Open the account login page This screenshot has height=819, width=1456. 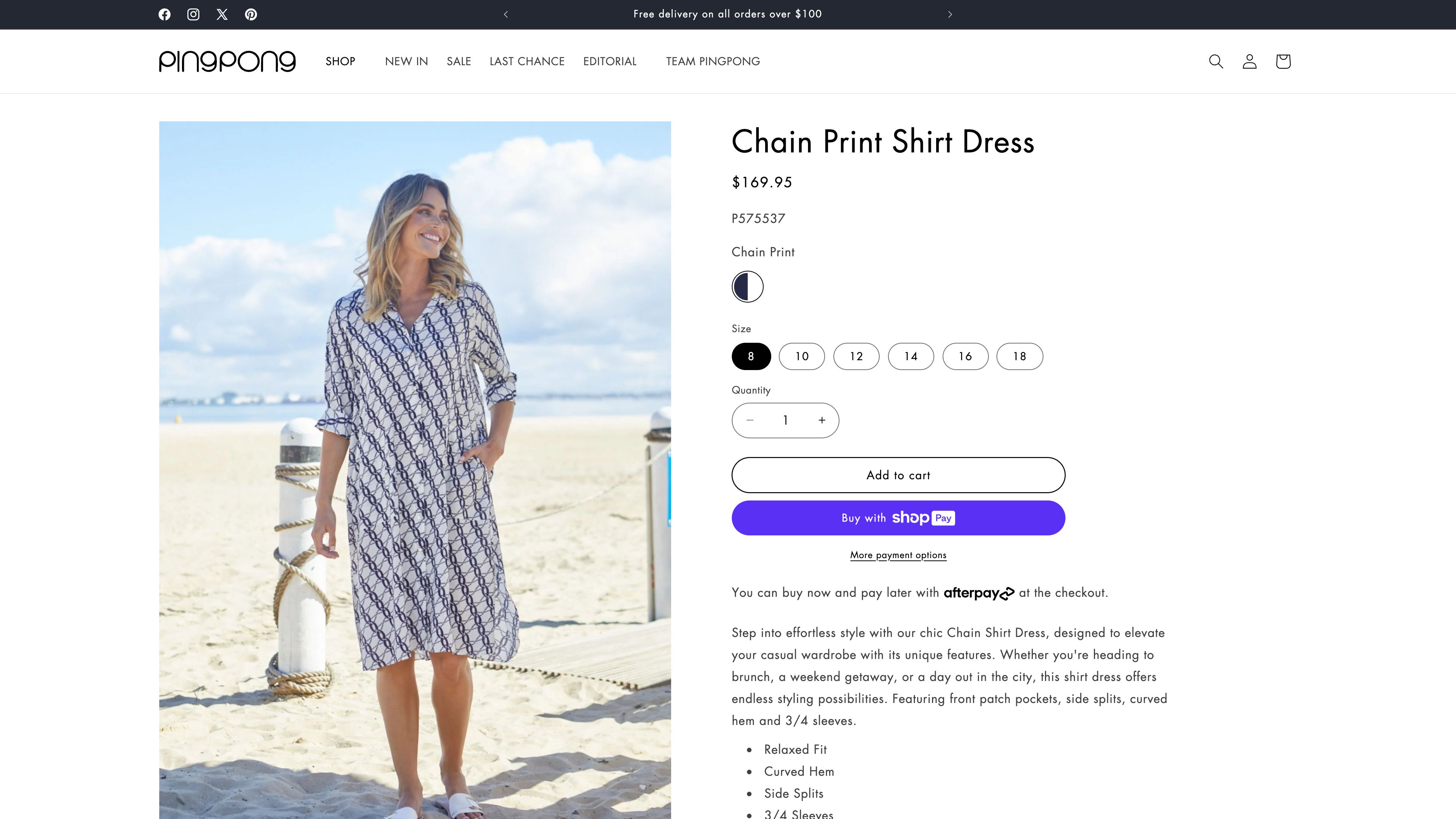[x=1249, y=61]
